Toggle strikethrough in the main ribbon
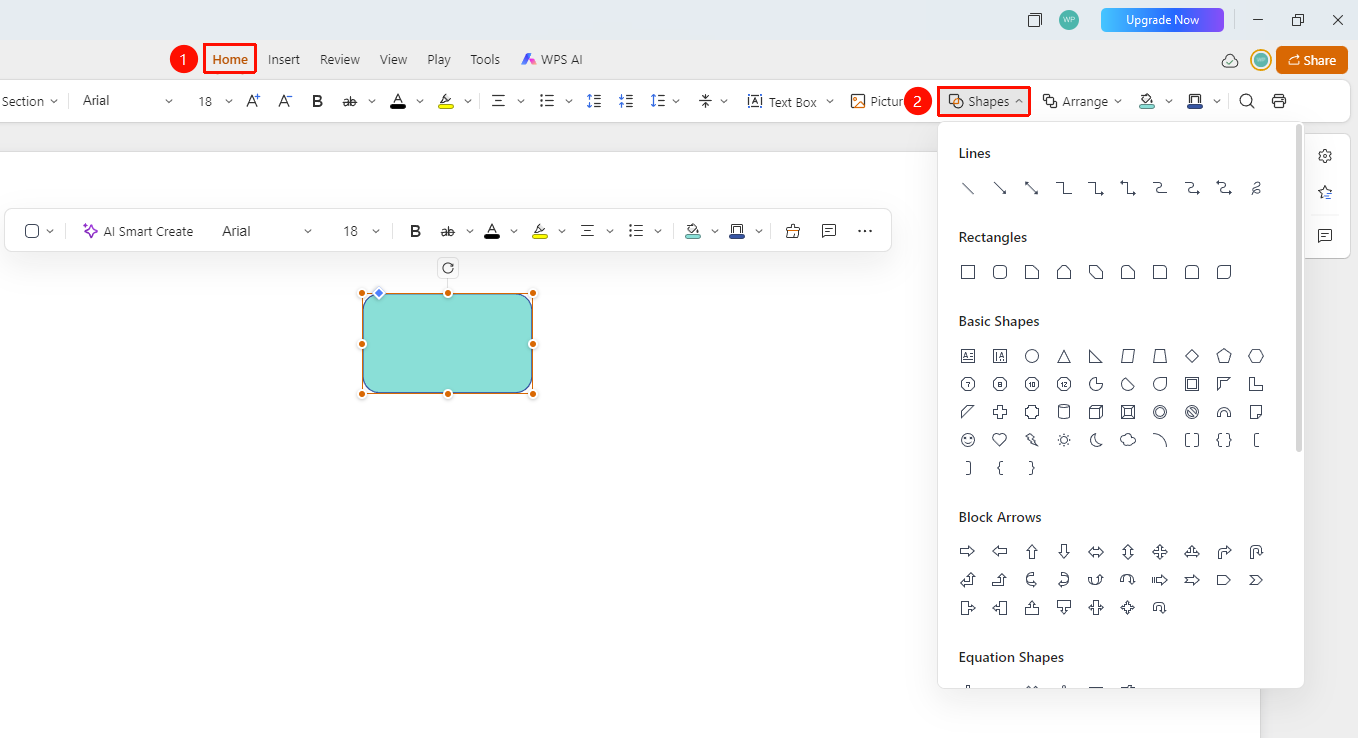 coord(349,101)
